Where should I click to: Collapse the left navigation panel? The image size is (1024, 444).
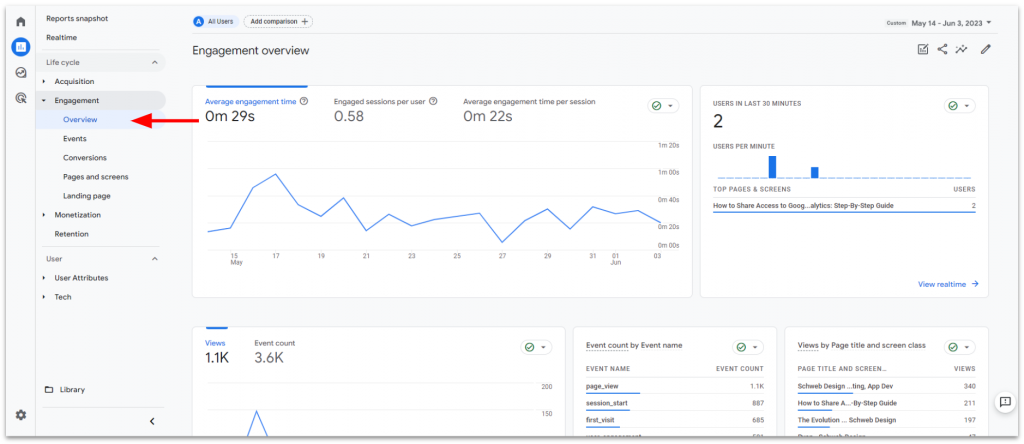click(152, 421)
